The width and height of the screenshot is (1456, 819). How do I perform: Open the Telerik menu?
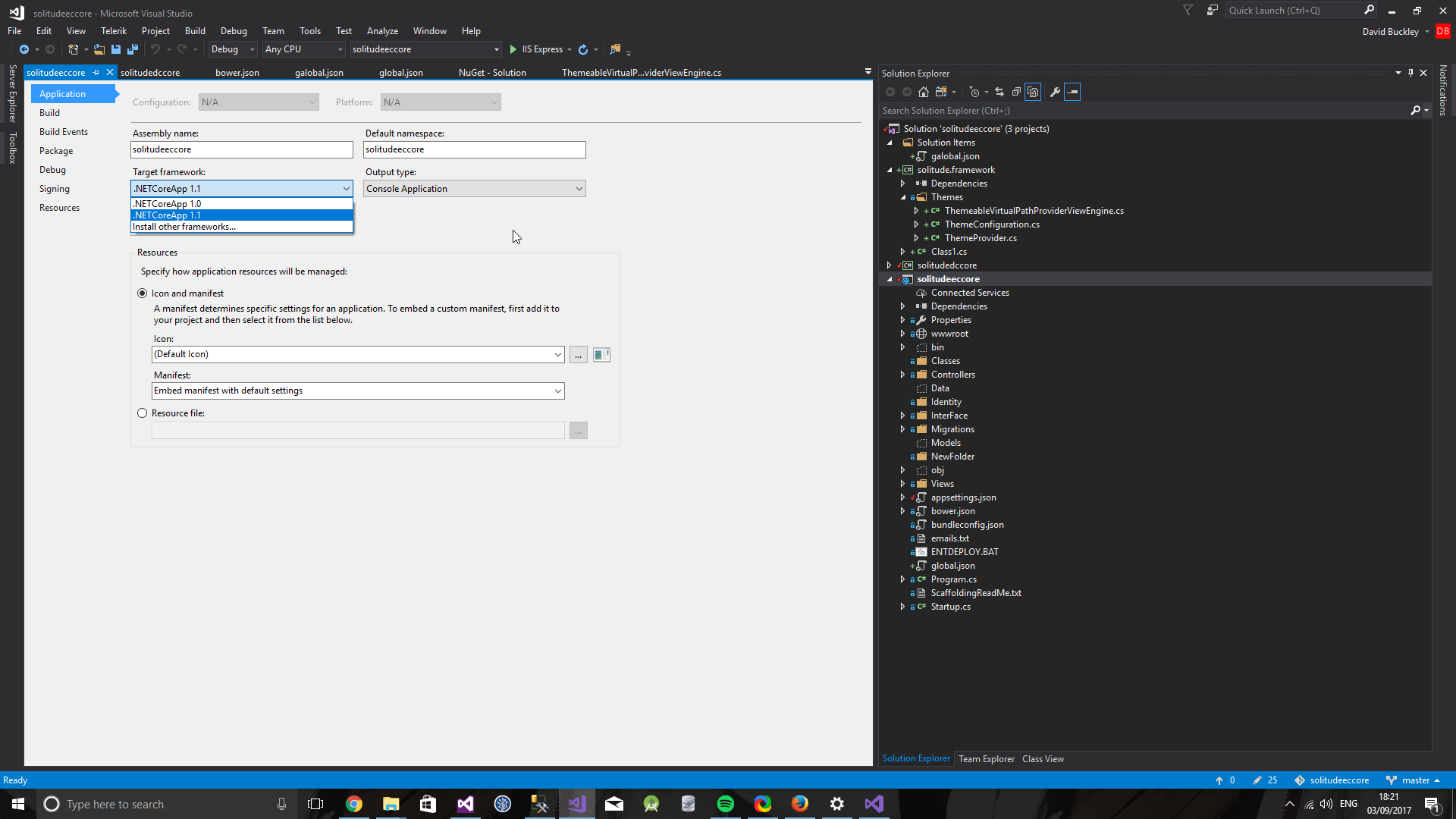(114, 31)
